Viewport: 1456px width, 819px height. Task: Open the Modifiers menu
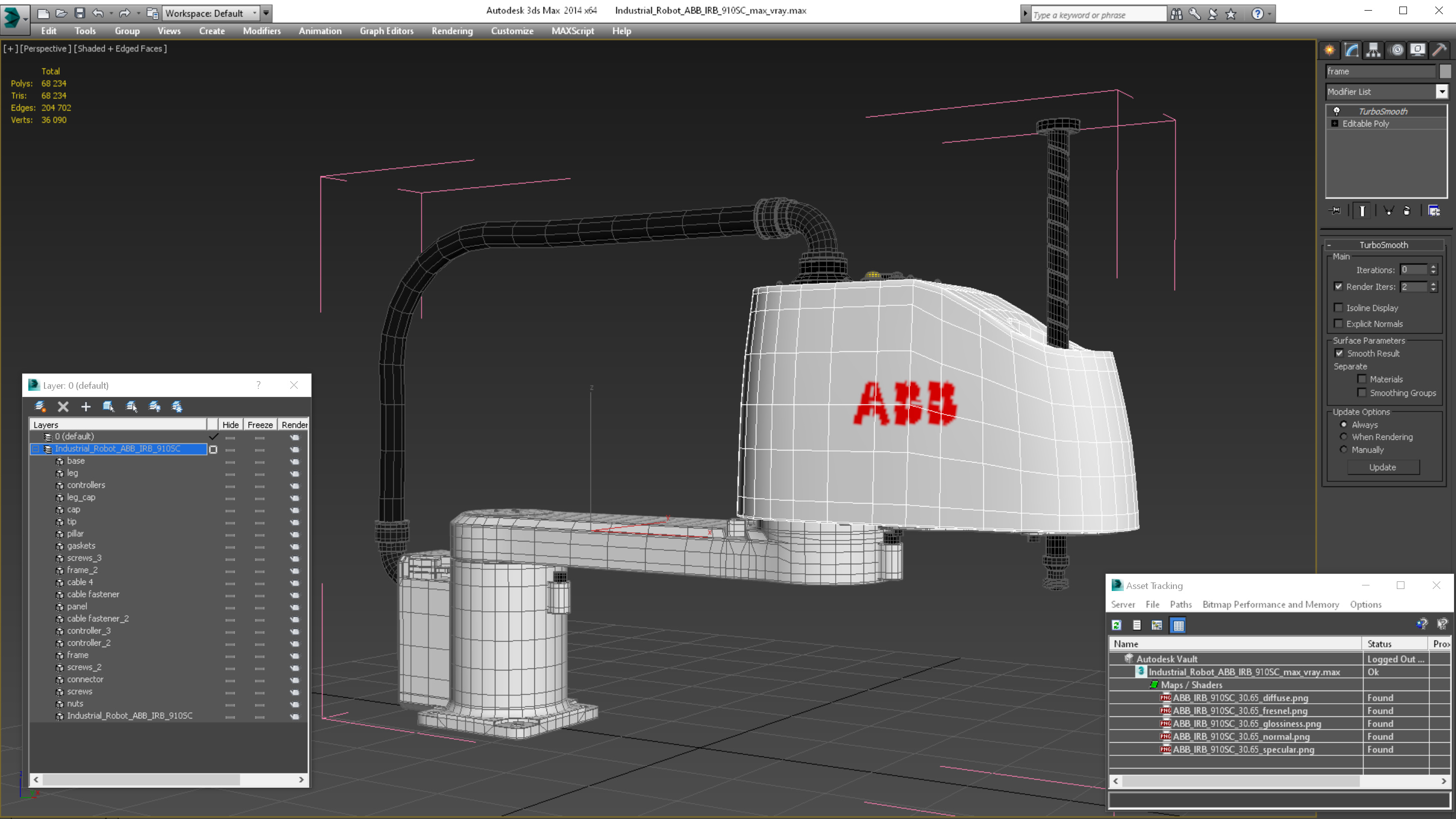point(262,31)
